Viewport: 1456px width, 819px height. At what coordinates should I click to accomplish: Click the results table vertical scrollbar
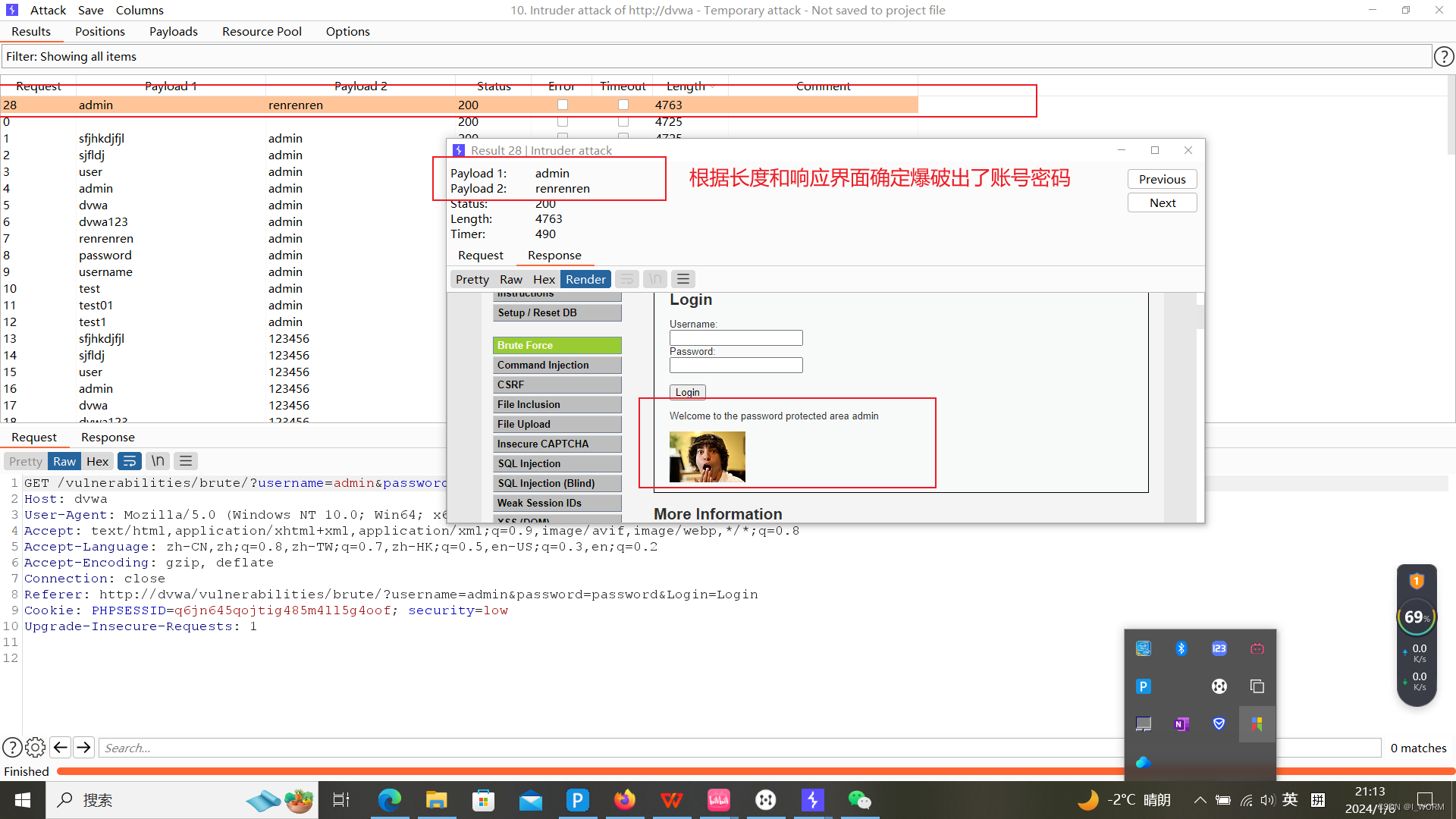pos(1451,114)
